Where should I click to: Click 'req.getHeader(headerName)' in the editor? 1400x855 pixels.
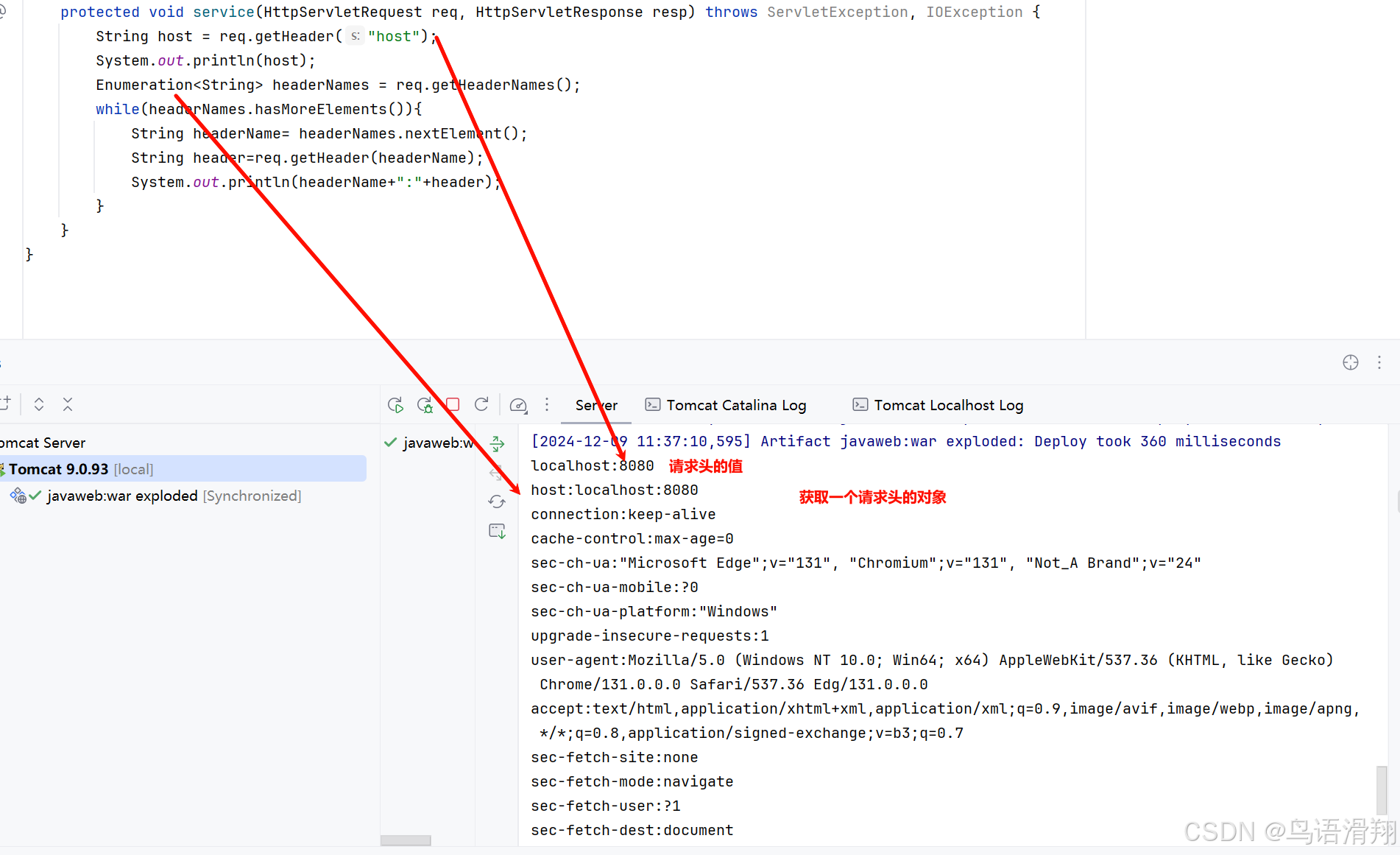click(364, 158)
